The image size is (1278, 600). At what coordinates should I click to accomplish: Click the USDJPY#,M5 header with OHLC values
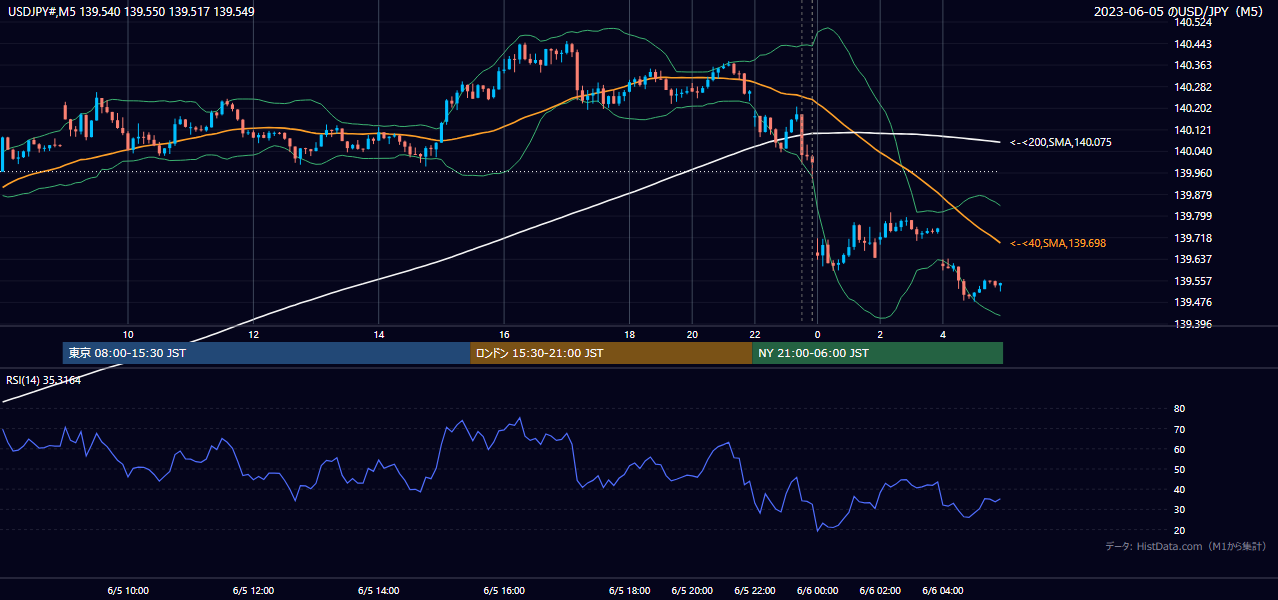click(x=131, y=11)
